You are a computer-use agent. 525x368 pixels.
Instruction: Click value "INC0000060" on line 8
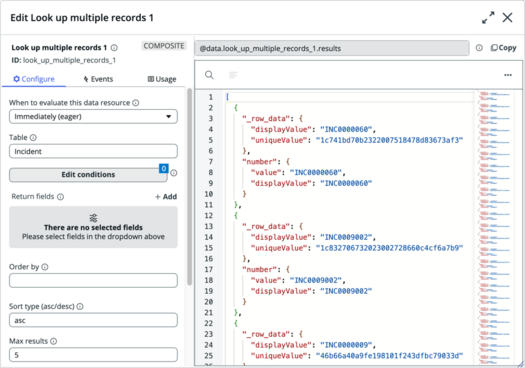point(316,172)
